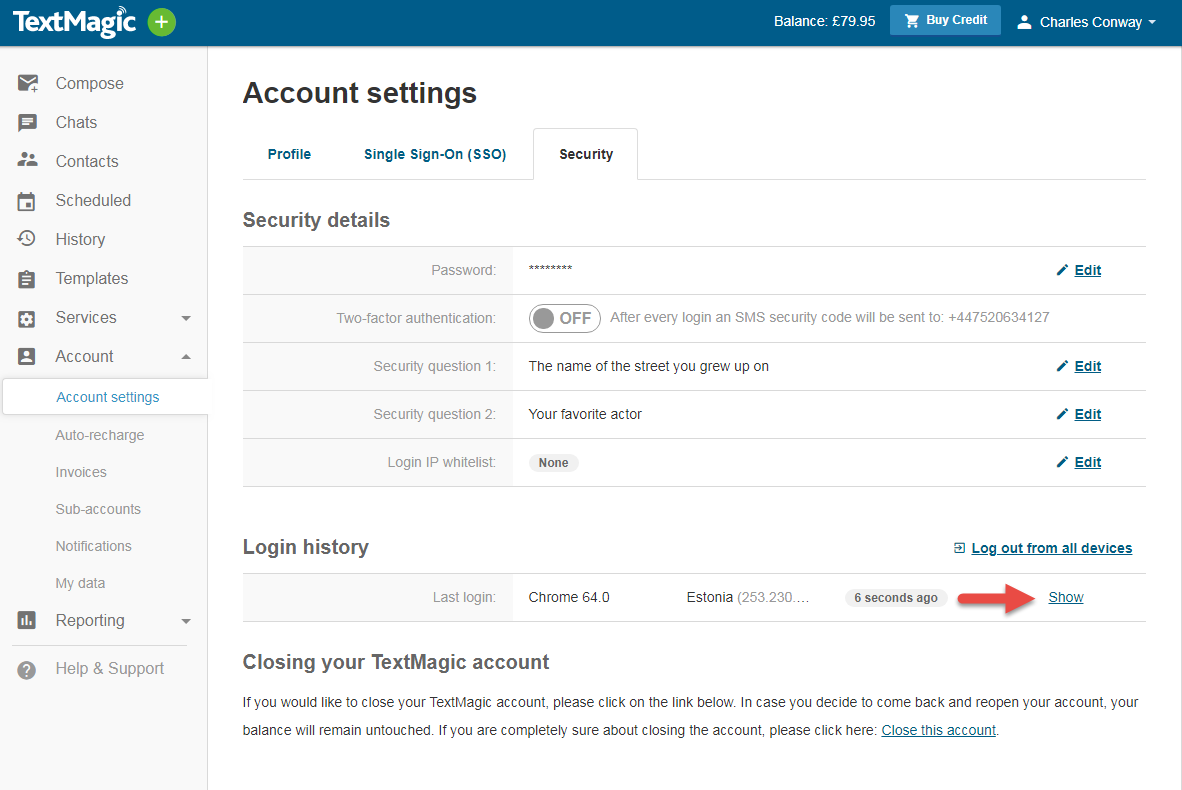This screenshot has height=790, width=1182.
Task: Expand the Services submenu arrow
Action: pyautogui.click(x=186, y=318)
